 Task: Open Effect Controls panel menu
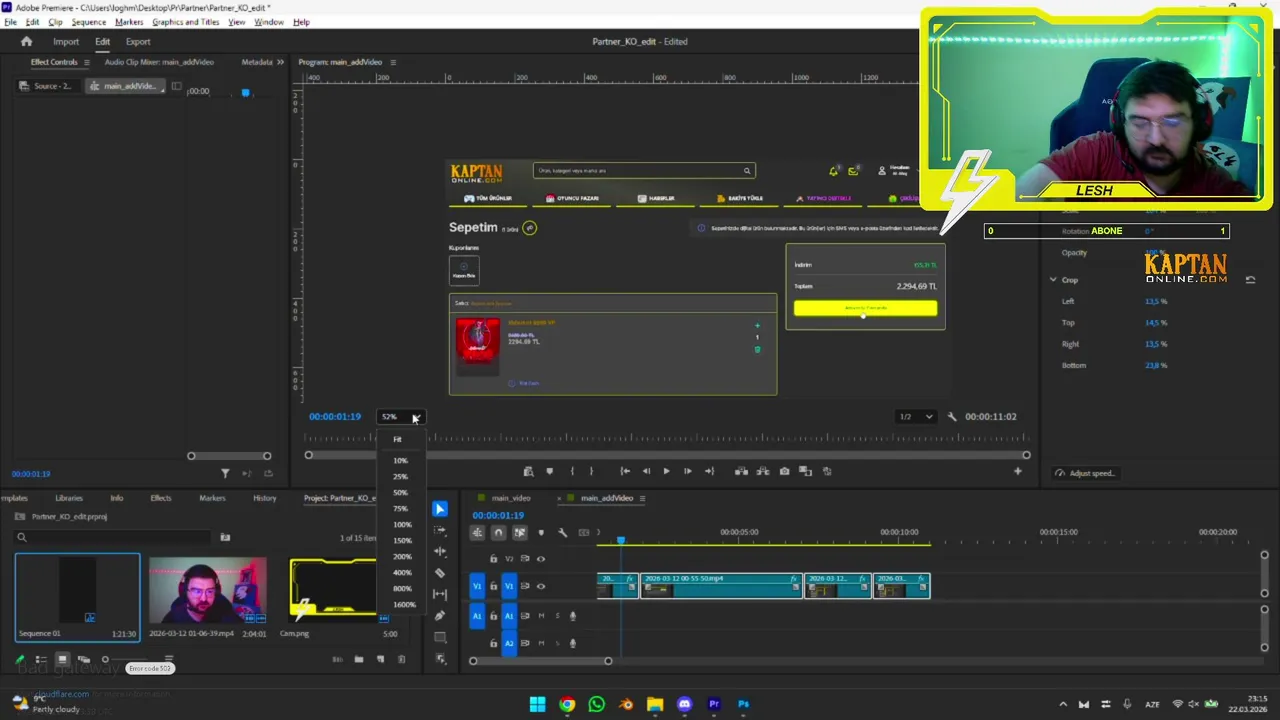[87, 62]
